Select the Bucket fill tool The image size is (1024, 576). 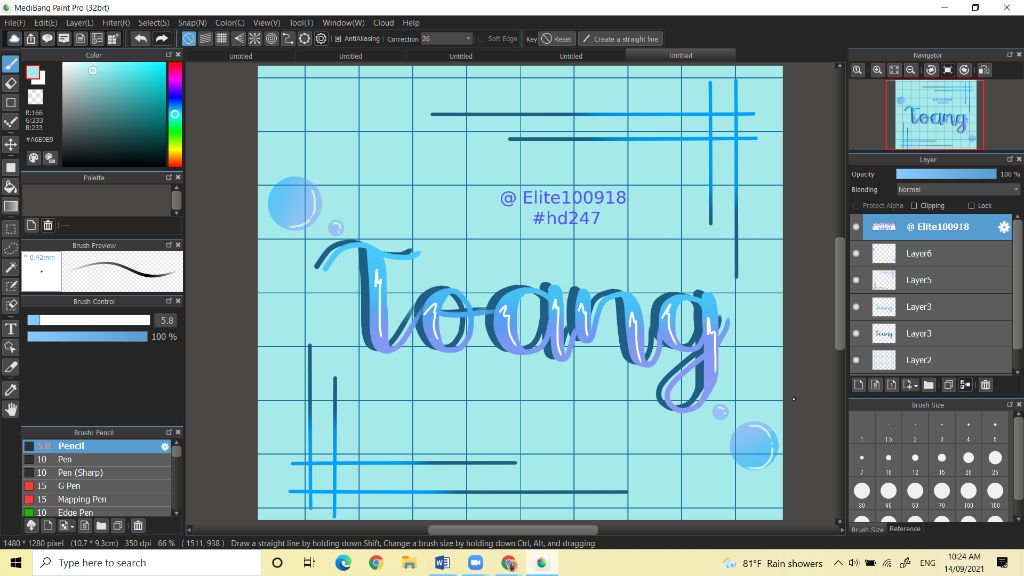point(10,187)
